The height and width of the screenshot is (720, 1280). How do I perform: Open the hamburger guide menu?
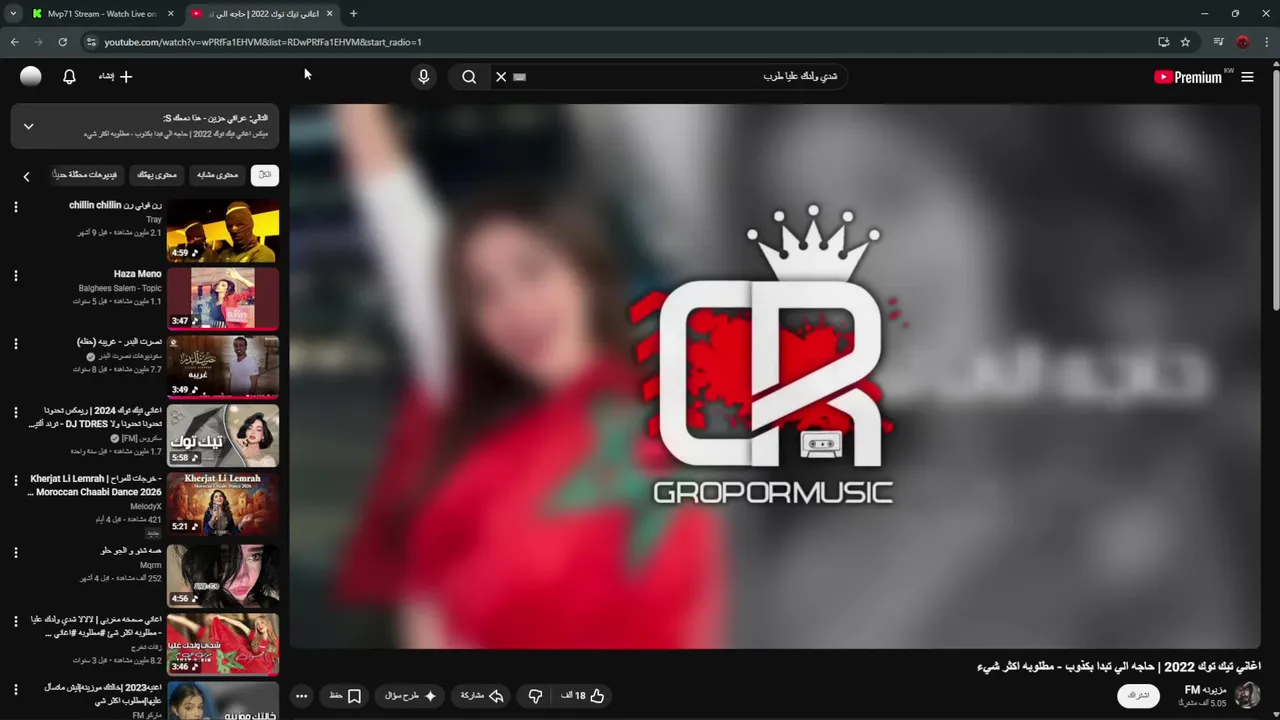(x=1247, y=77)
